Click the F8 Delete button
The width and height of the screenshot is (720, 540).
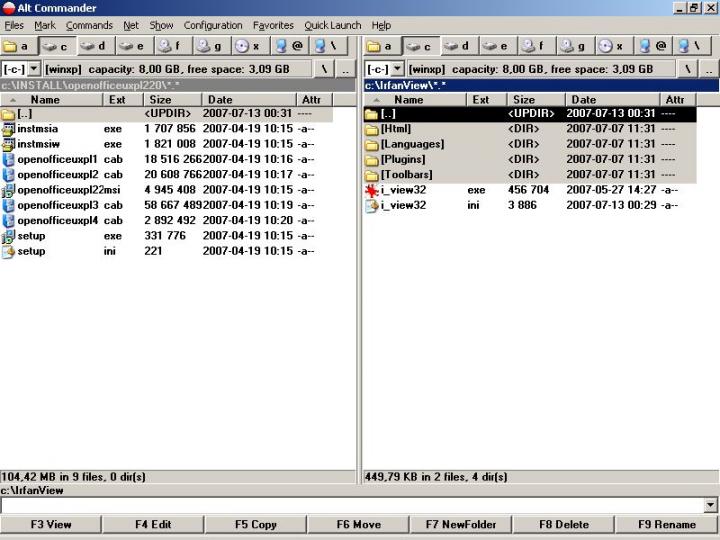pyautogui.click(x=564, y=524)
